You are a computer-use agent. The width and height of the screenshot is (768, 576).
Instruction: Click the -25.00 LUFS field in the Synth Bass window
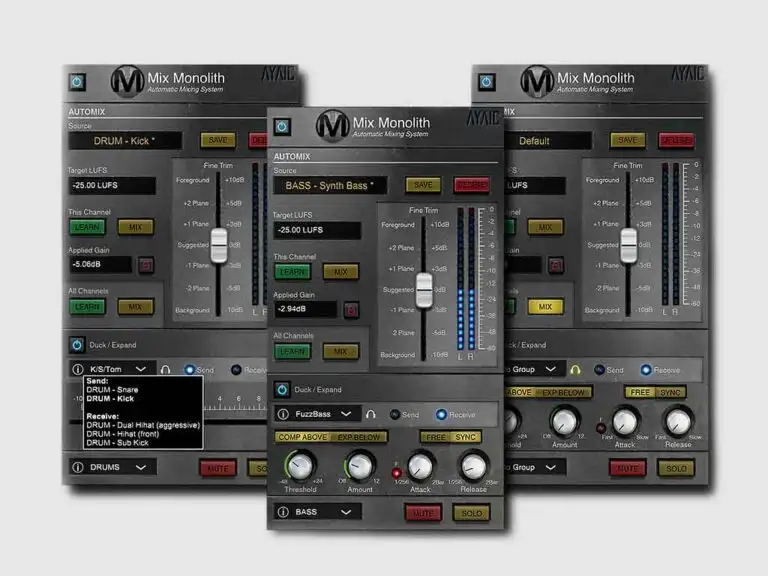point(317,230)
